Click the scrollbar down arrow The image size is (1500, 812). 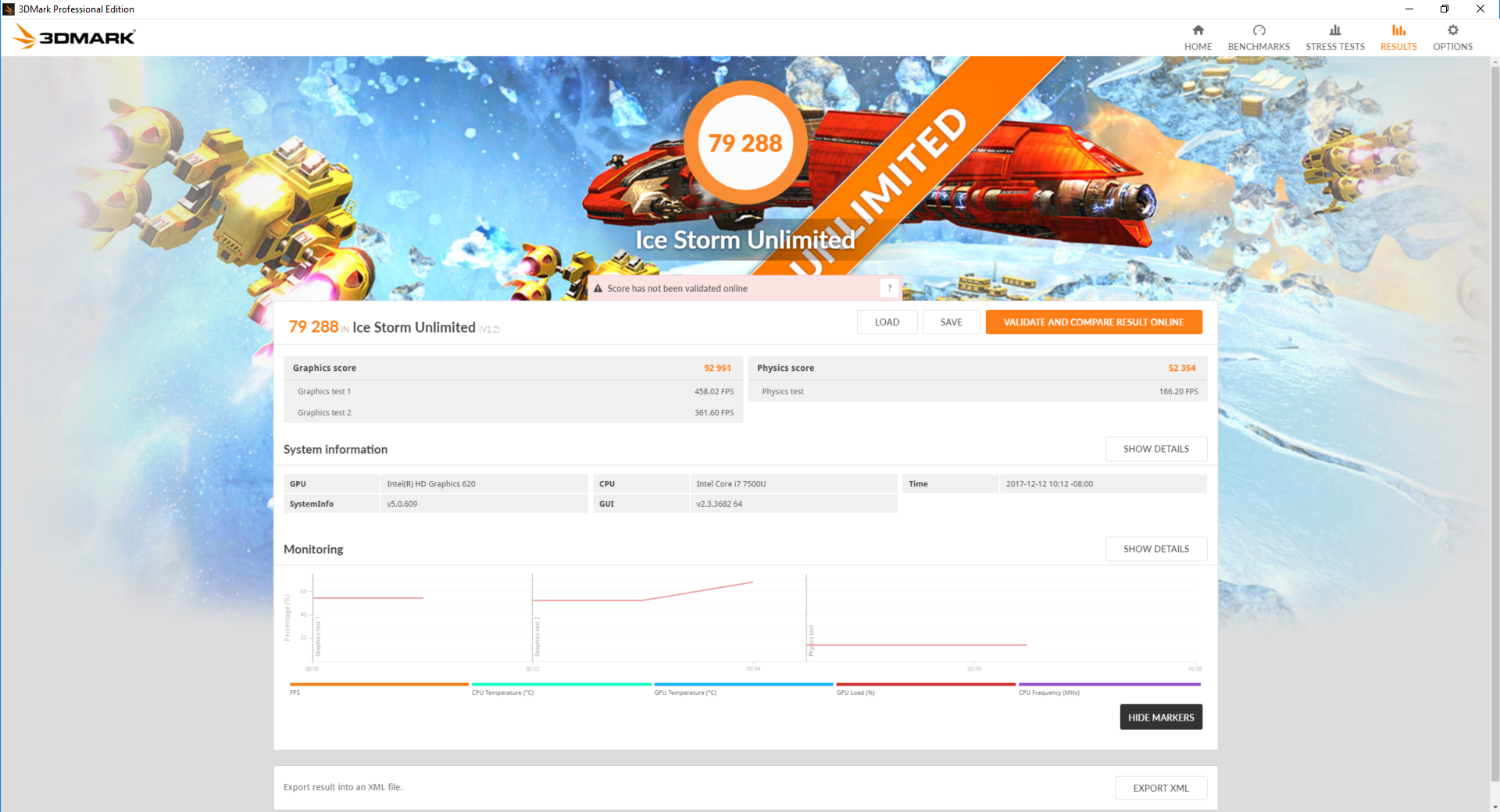1495,807
